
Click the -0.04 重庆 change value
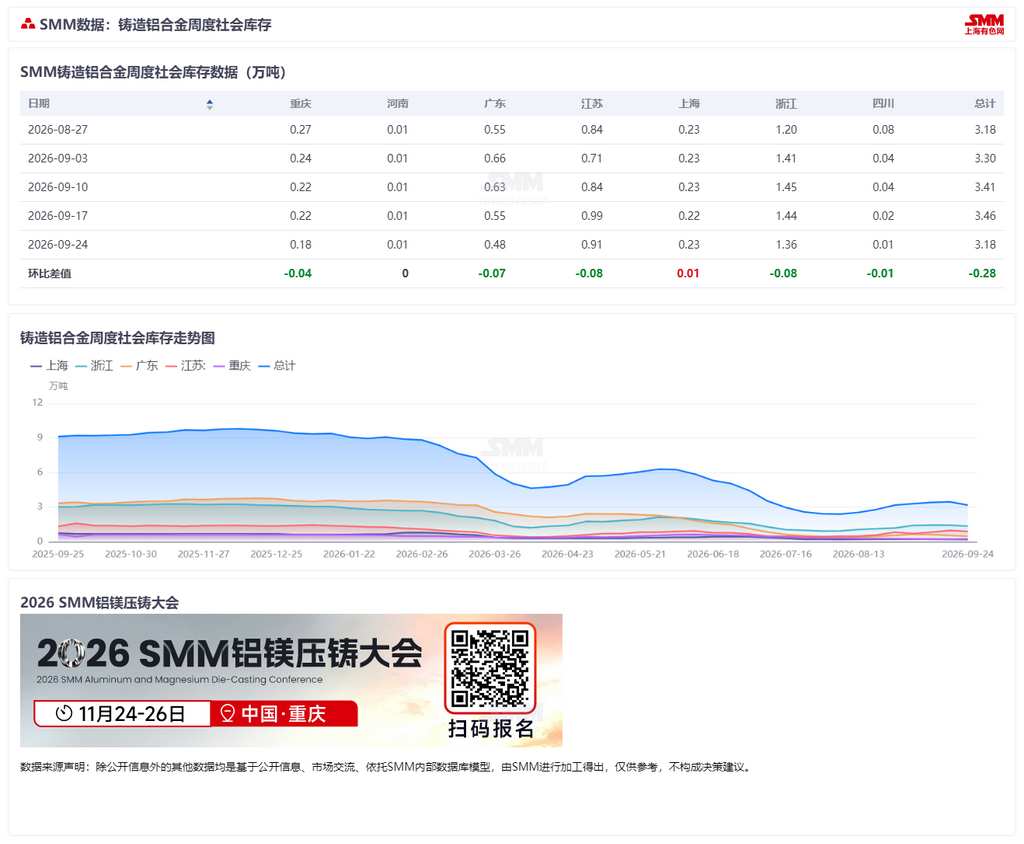click(x=298, y=274)
